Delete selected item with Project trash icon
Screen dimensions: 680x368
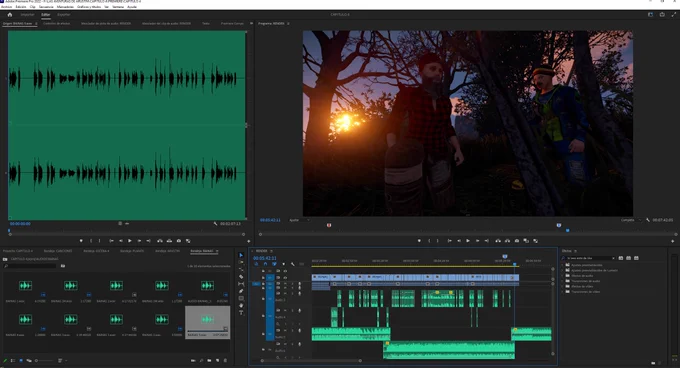(225, 360)
